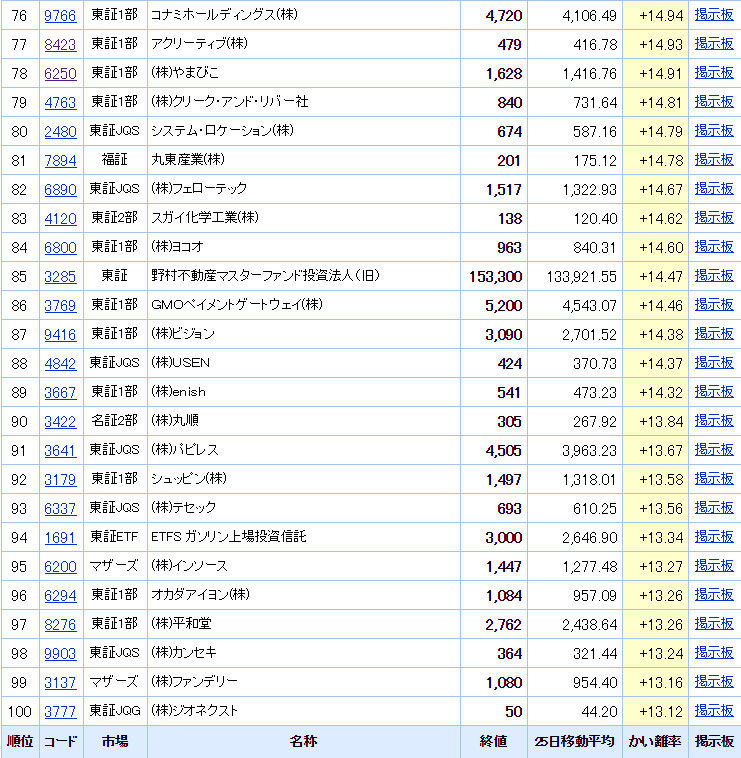Open stock code 8423 link
Image resolution: width=741 pixels, height=758 pixels.
point(60,44)
